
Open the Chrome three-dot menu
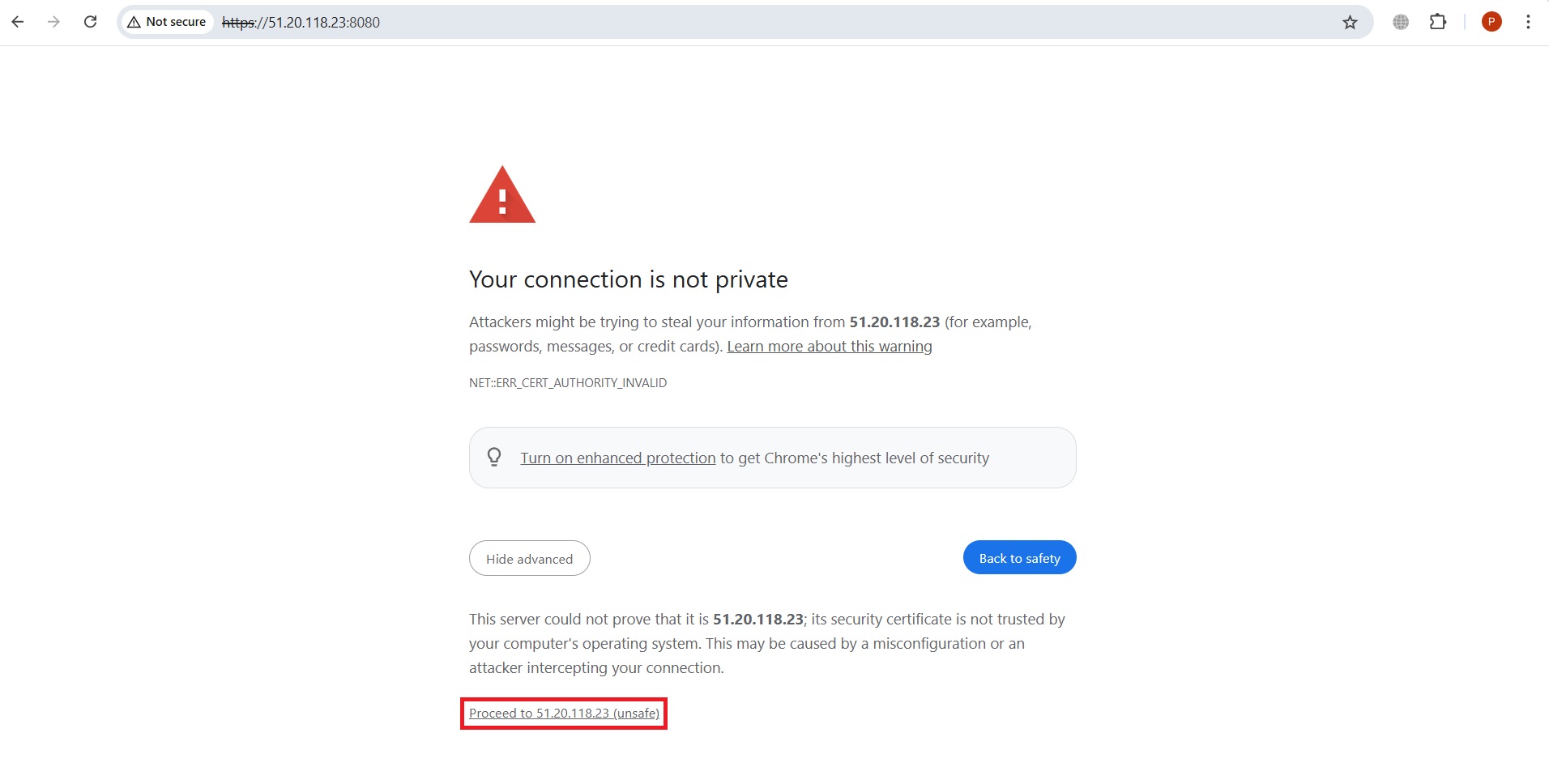[1528, 22]
